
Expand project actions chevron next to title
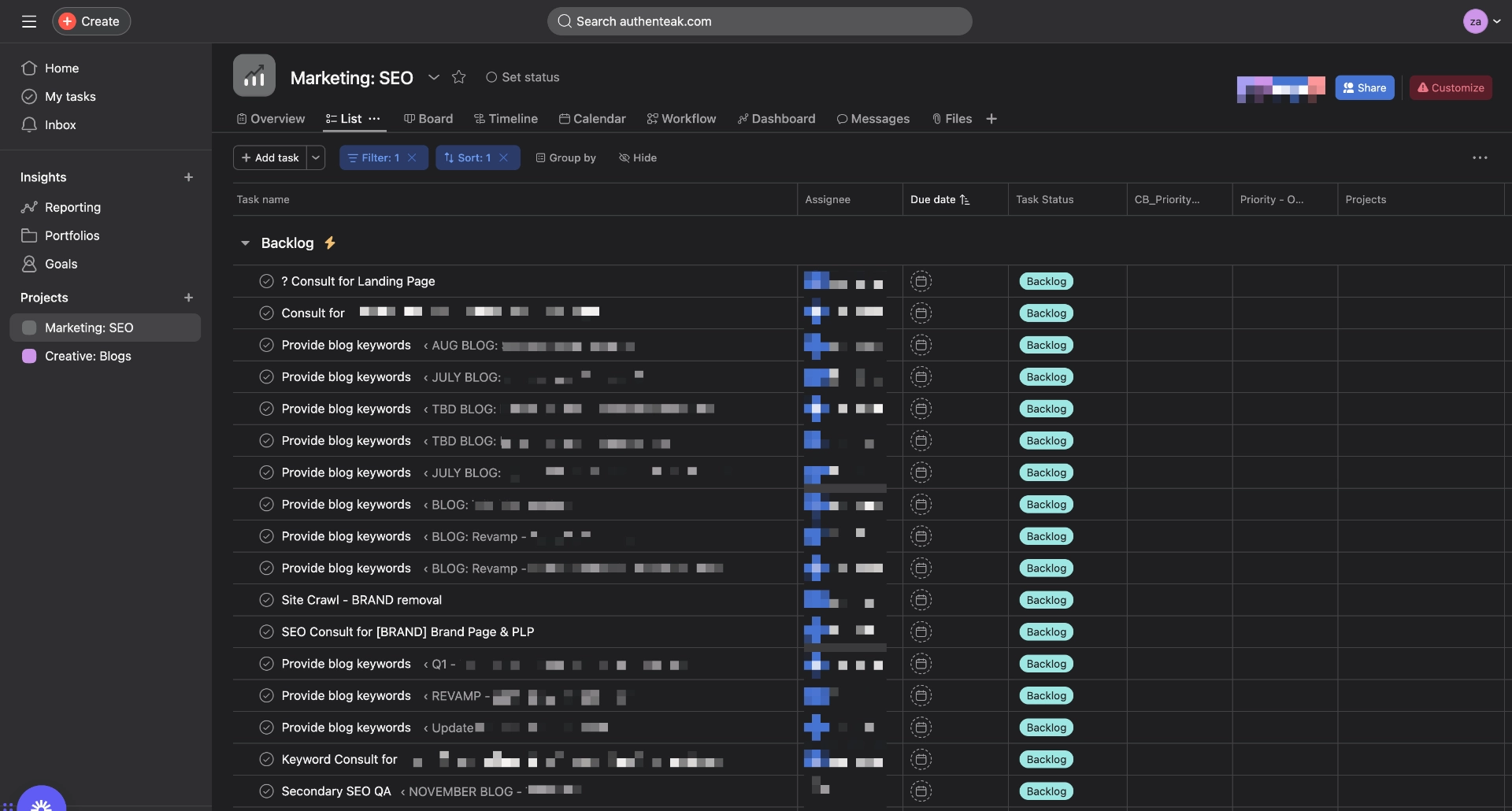(433, 77)
